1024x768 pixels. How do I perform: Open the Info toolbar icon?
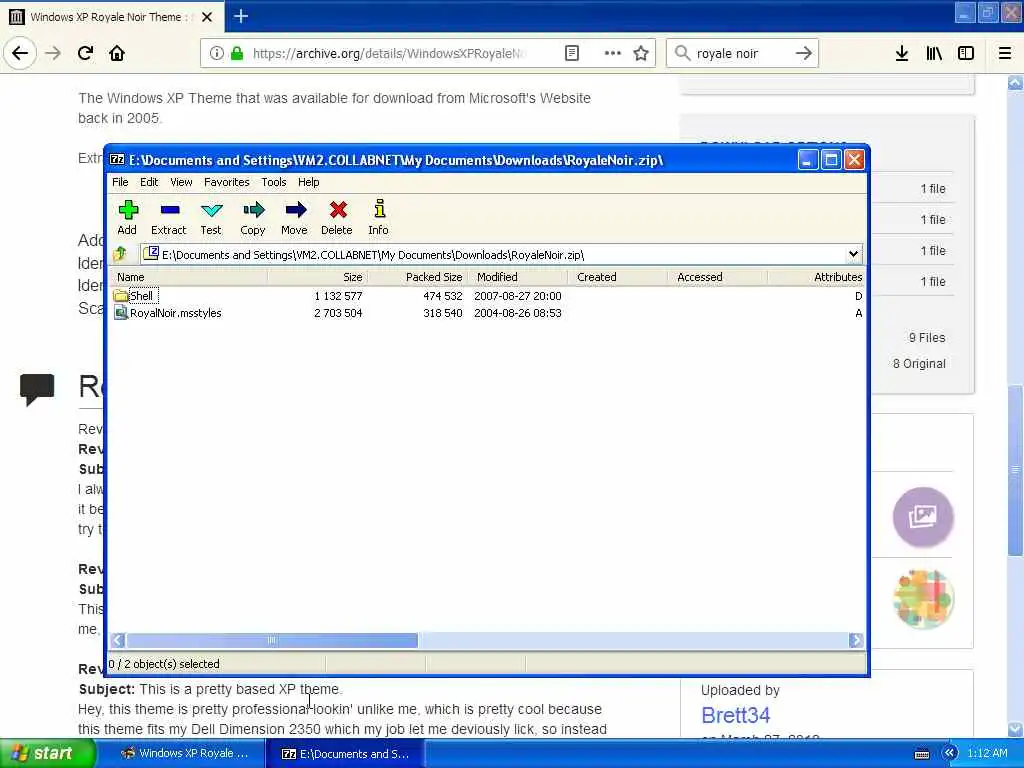[379, 209]
